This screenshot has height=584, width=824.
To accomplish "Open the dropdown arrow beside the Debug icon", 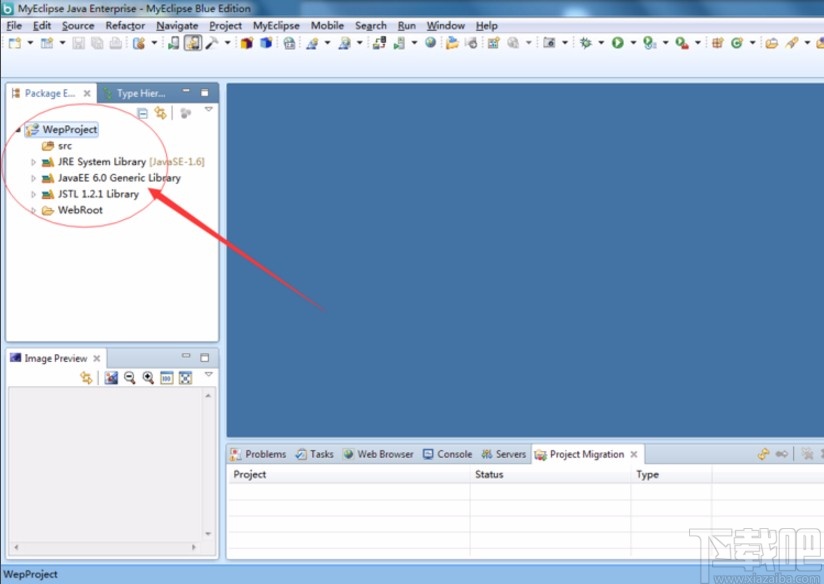I will coord(601,43).
